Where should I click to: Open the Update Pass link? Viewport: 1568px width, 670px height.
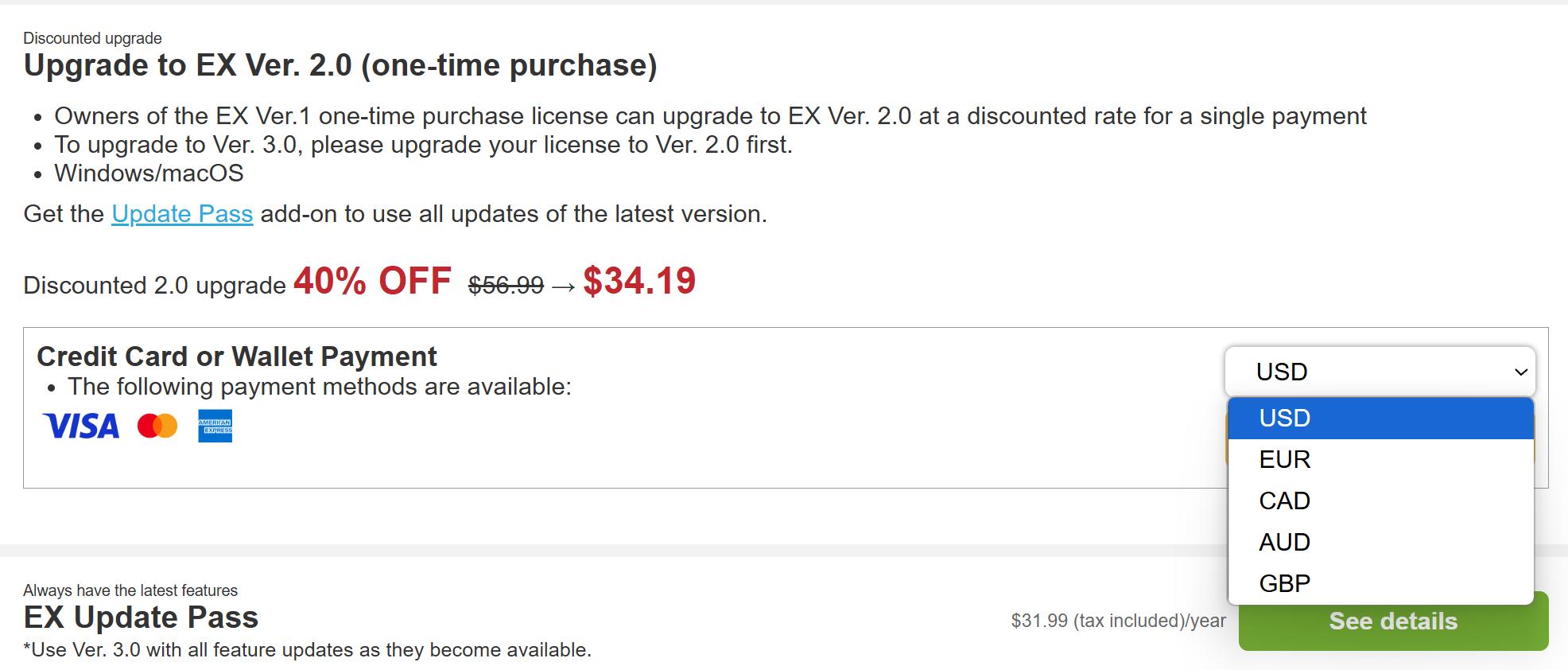(x=182, y=214)
